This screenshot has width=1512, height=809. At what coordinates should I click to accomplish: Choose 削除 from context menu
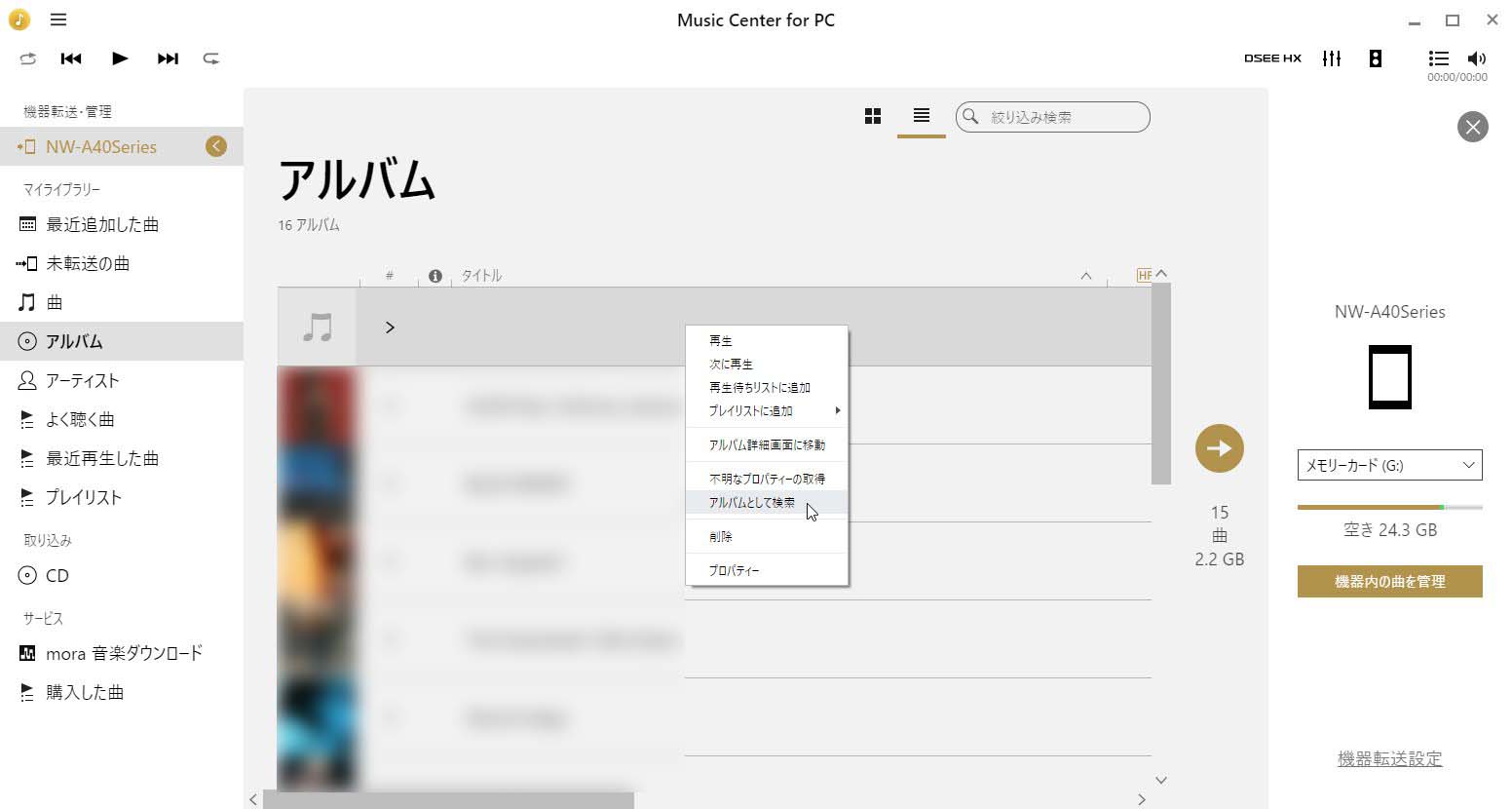click(767, 536)
